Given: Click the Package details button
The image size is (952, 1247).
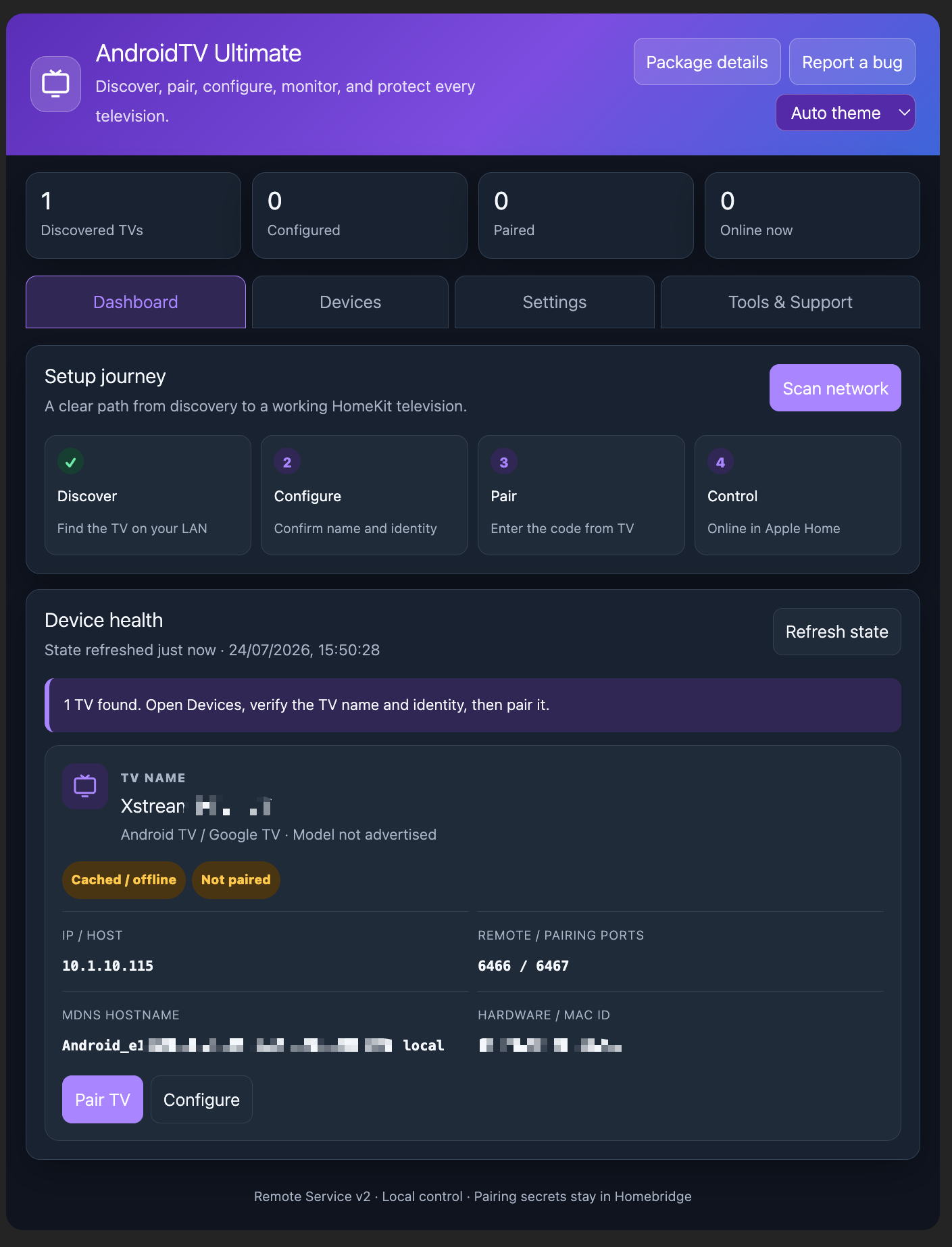Looking at the screenshot, I should pos(707,62).
